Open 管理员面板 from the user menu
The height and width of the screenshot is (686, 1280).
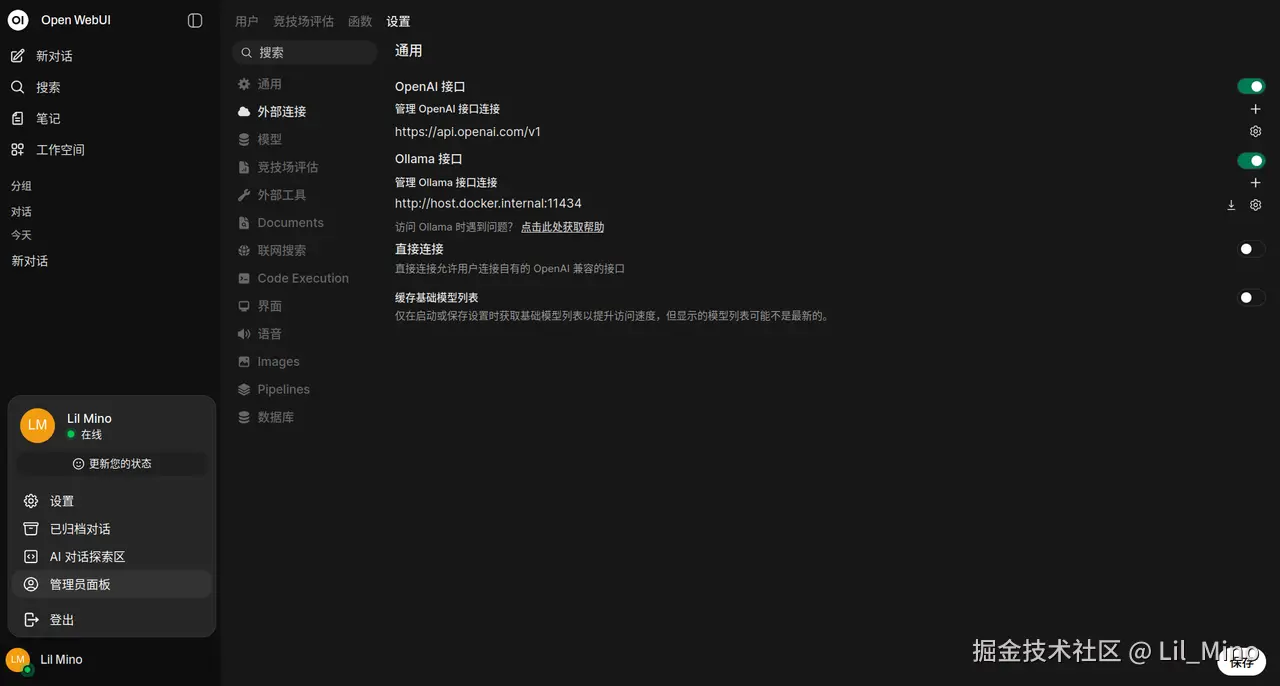(80, 584)
